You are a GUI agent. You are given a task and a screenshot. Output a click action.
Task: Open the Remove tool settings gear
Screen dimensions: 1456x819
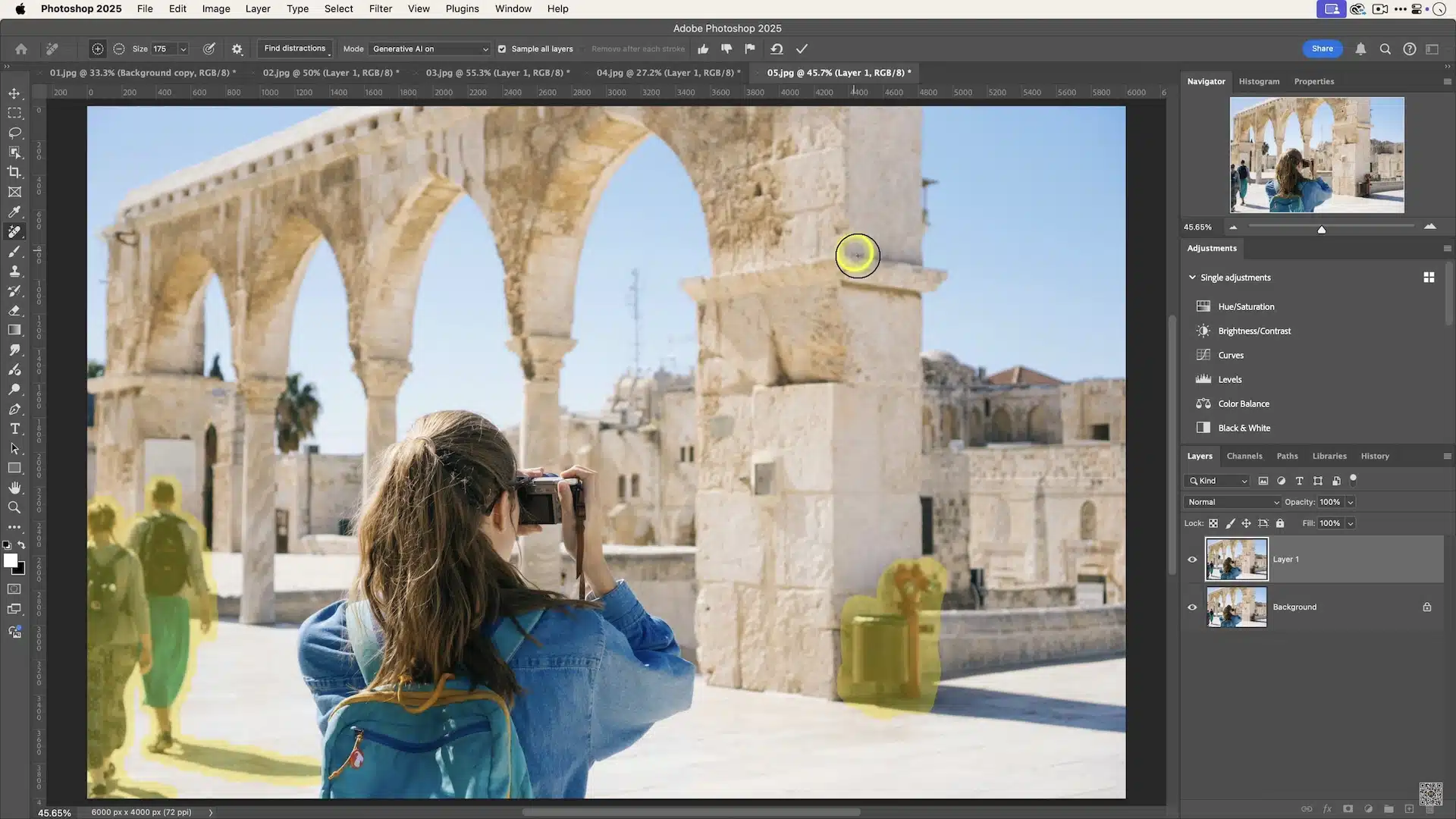(237, 49)
